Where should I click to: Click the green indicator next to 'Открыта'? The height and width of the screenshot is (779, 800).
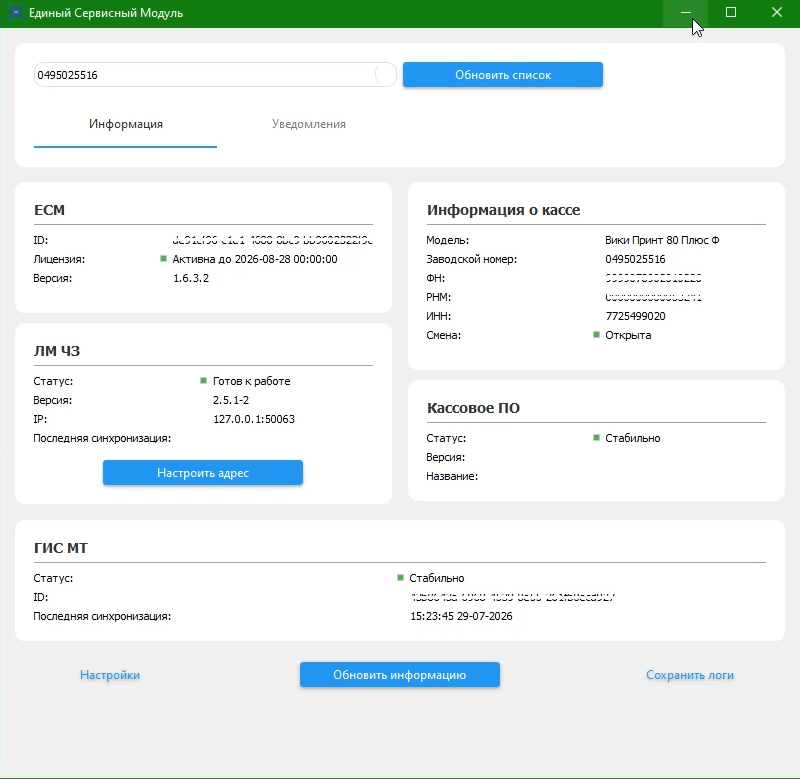coord(596,335)
